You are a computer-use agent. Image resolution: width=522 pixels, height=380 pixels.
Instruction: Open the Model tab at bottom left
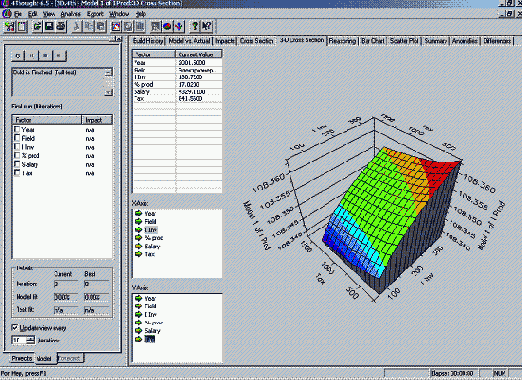click(45, 359)
